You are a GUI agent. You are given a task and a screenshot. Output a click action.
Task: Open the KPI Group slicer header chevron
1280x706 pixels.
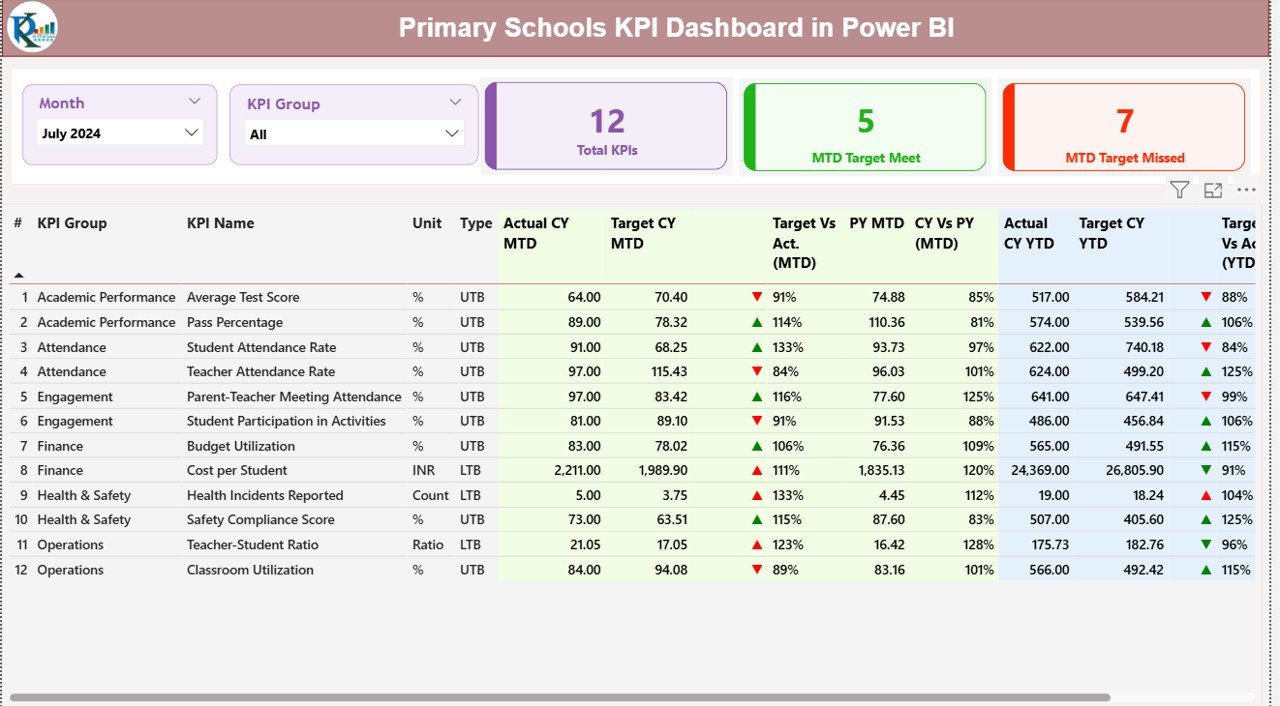456,100
